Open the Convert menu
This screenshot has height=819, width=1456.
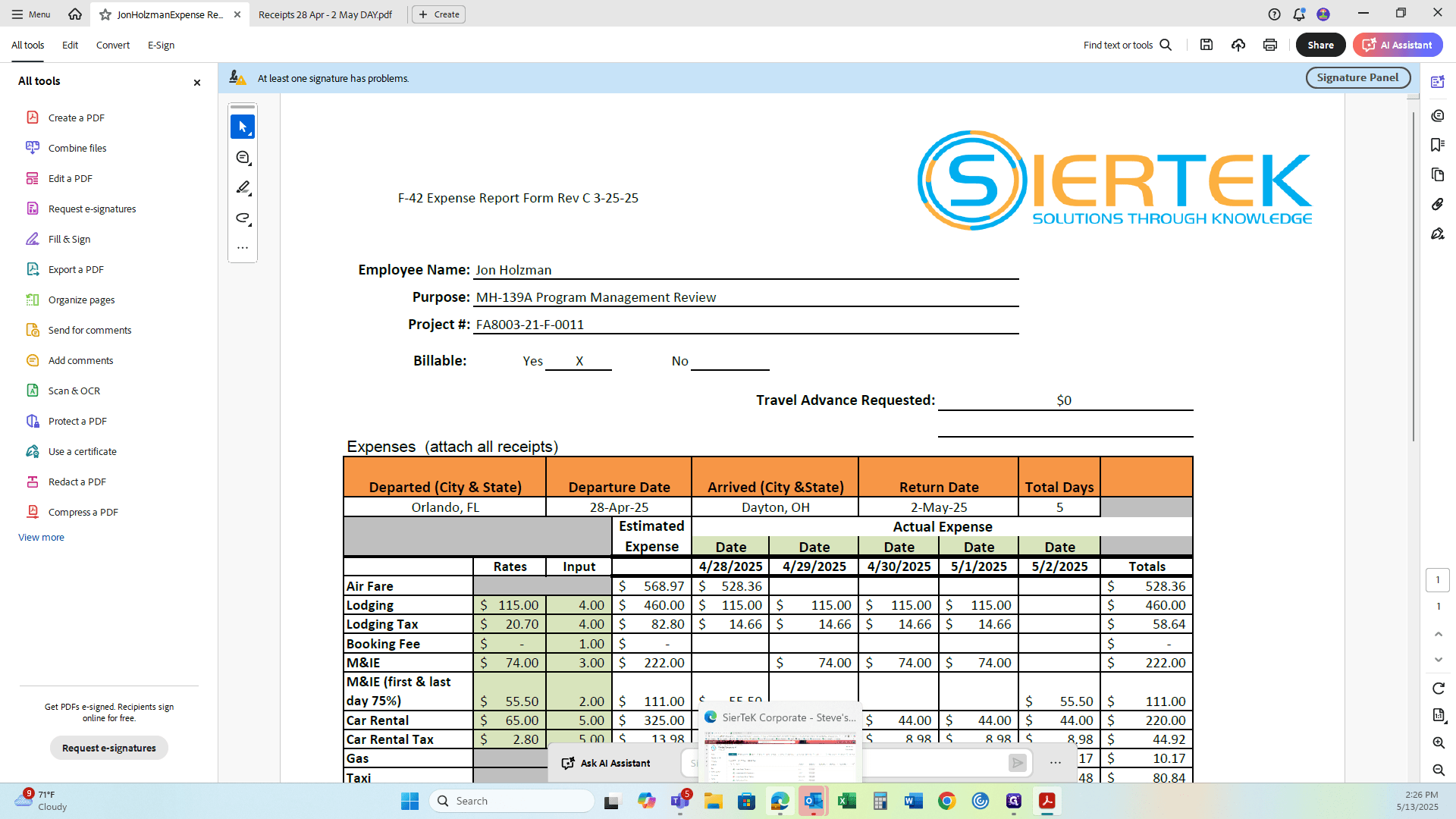click(113, 45)
